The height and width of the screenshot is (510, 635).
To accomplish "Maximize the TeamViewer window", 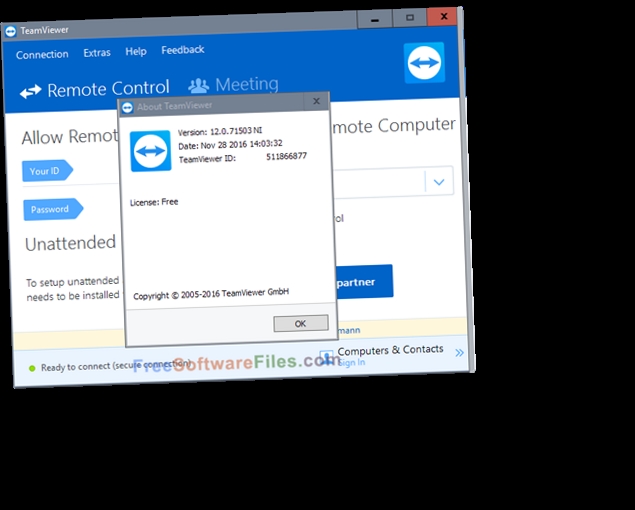I will pyautogui.click(x=409, y=17).
